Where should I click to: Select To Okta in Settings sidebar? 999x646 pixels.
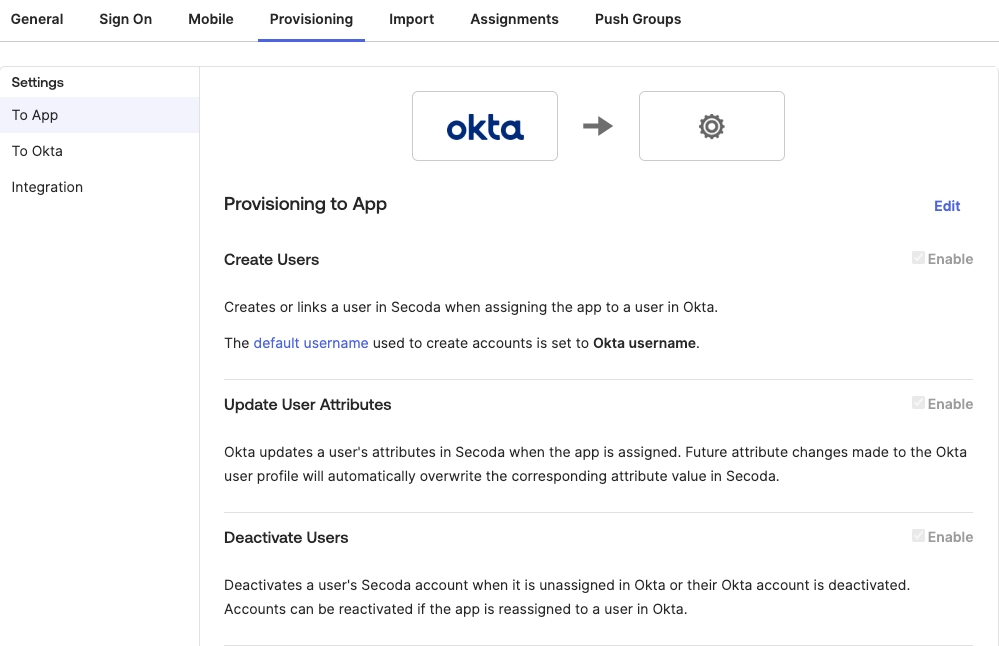pyautogui.click(x=37, y=151)
